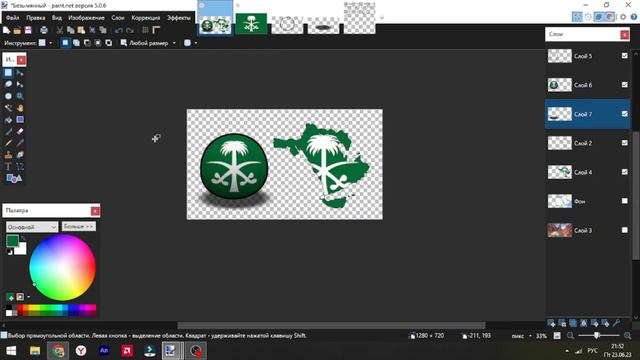Click the Open file folder icon

pos(17,30)
